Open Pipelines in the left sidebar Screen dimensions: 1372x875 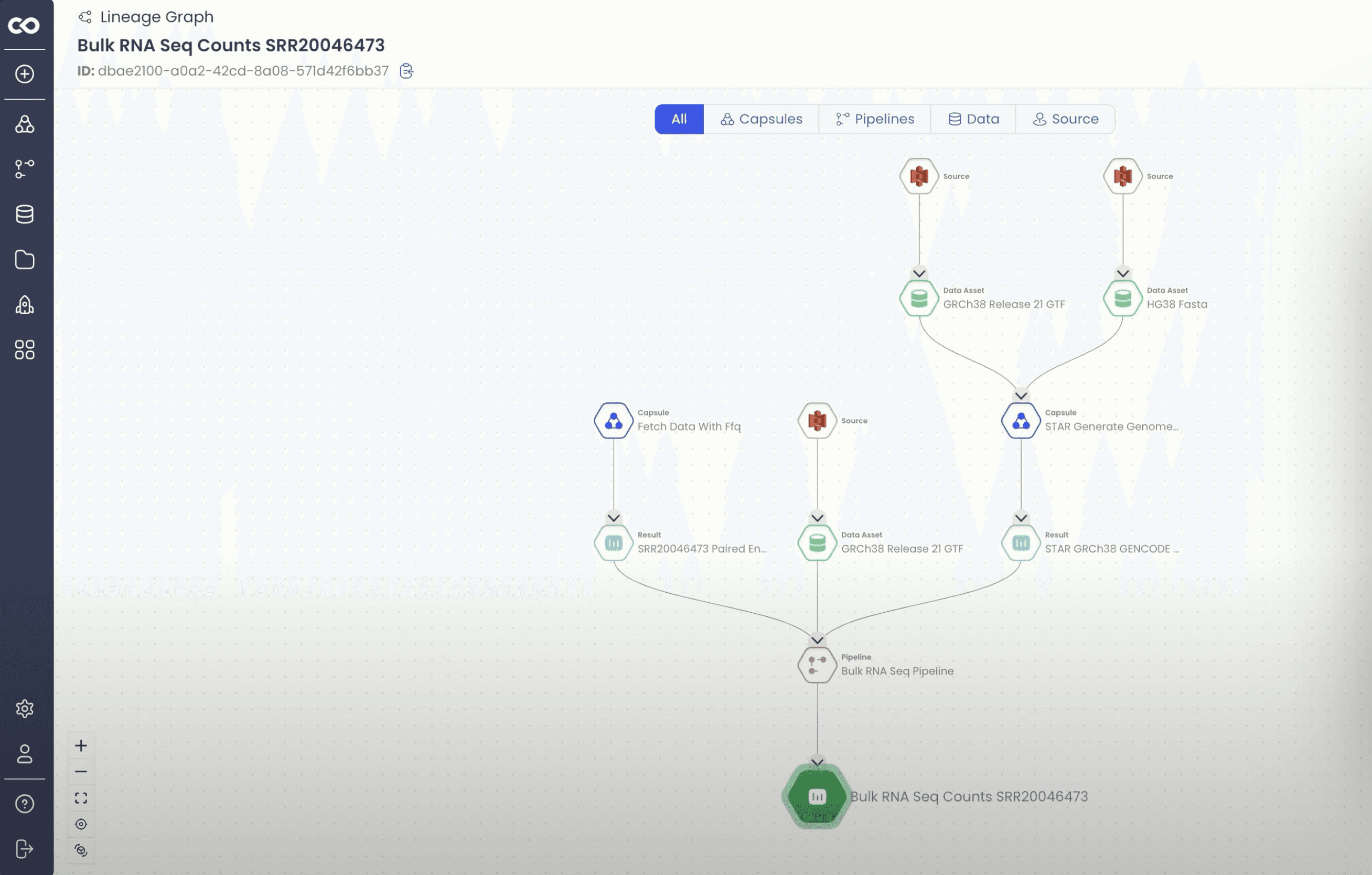point(25,169)
